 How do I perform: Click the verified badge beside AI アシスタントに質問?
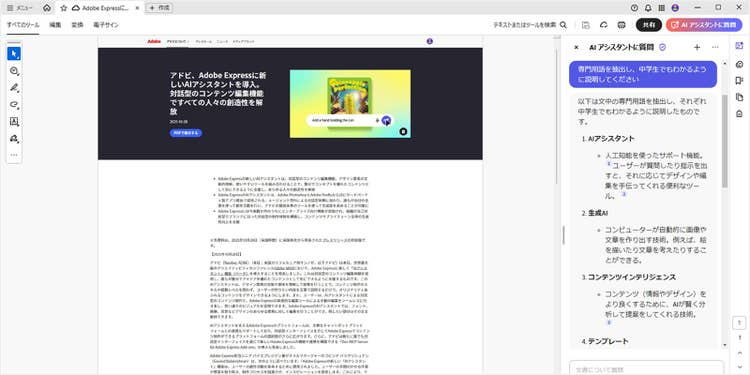(x=662, y=47)
